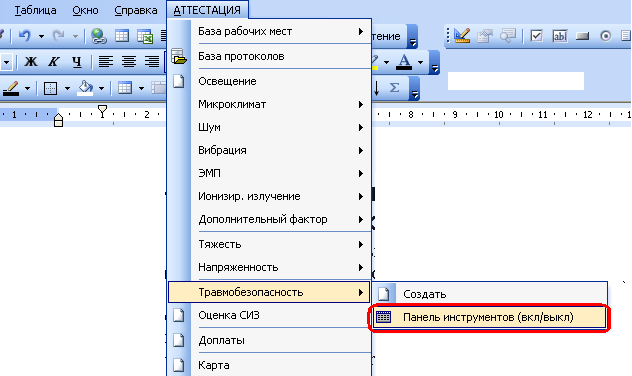Viewport: 632px width, 376px height.
Task: Close the open АТТЕСТАЦИЯ menu
Action: click(x=207, y=10)
